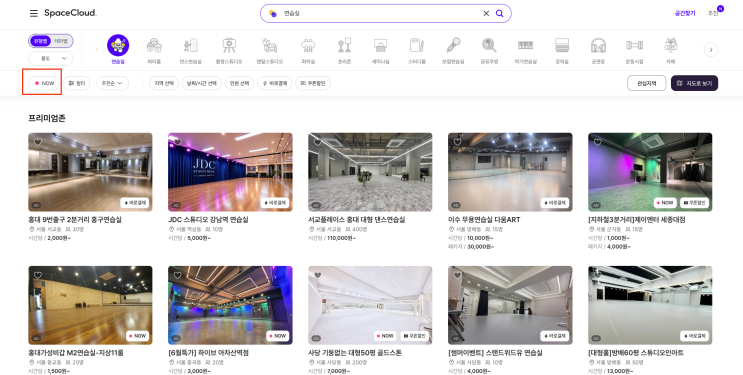Open the 방배60평 스튜디오인아트 thumbnail

[650, 305]
